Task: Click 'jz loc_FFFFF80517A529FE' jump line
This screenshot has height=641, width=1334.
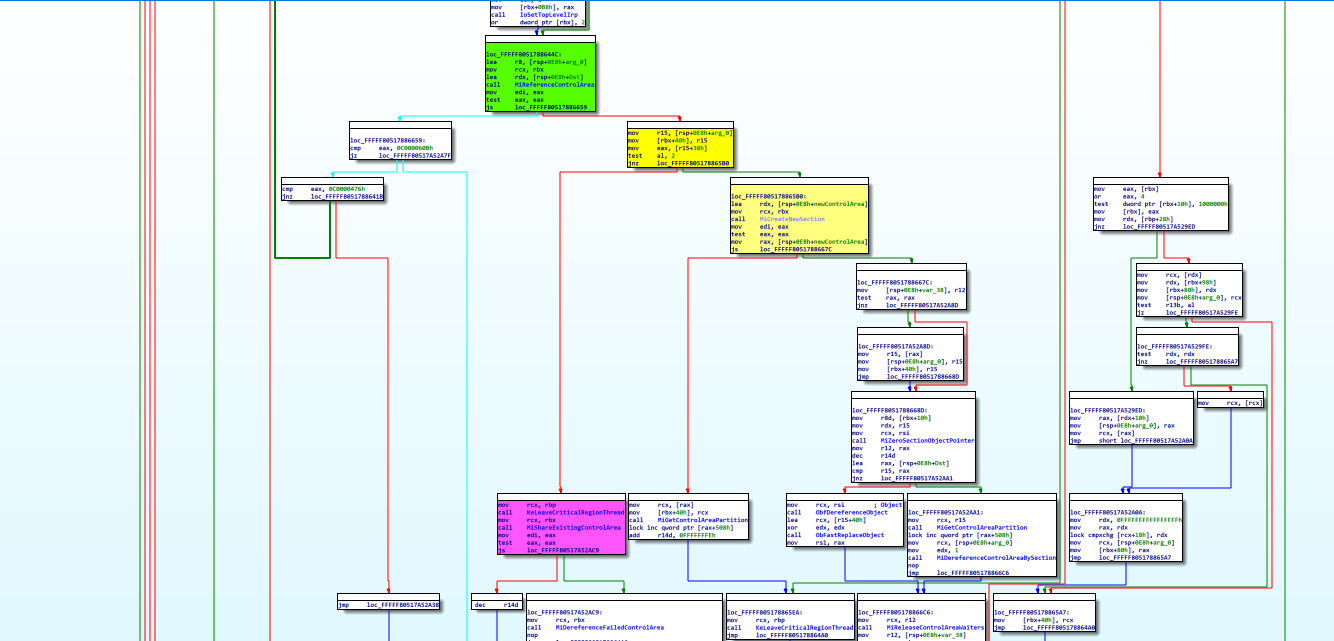Action: point(1187,312)
